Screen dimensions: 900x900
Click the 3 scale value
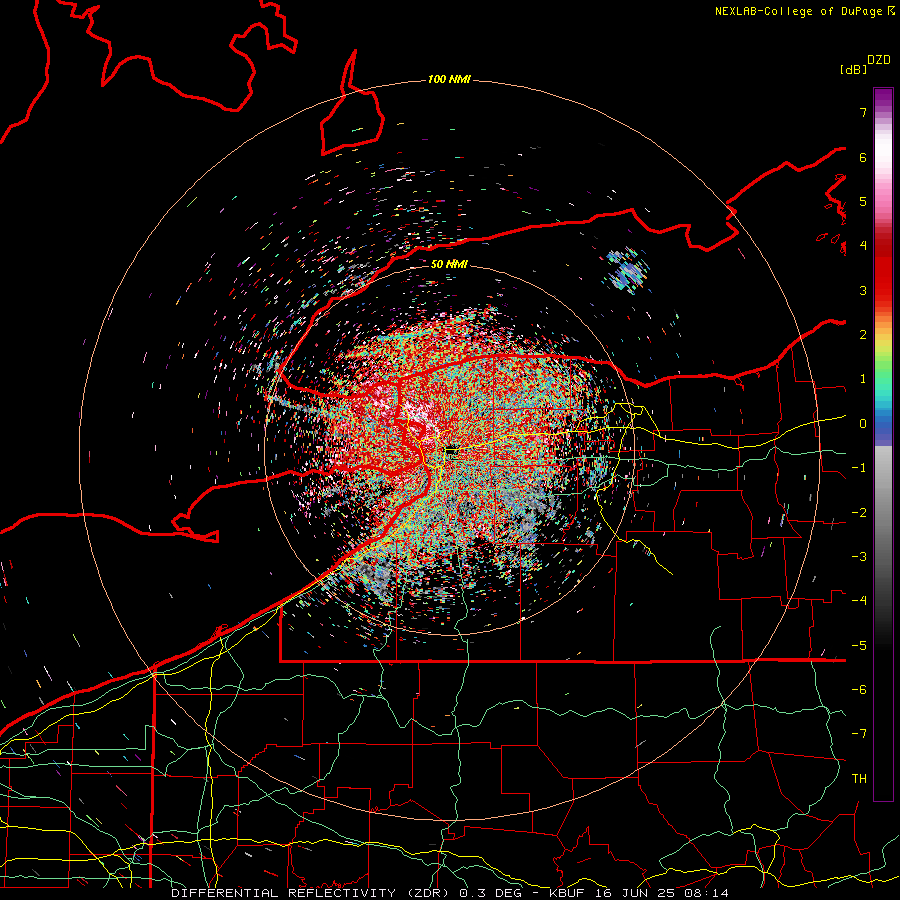click(863, 290)
